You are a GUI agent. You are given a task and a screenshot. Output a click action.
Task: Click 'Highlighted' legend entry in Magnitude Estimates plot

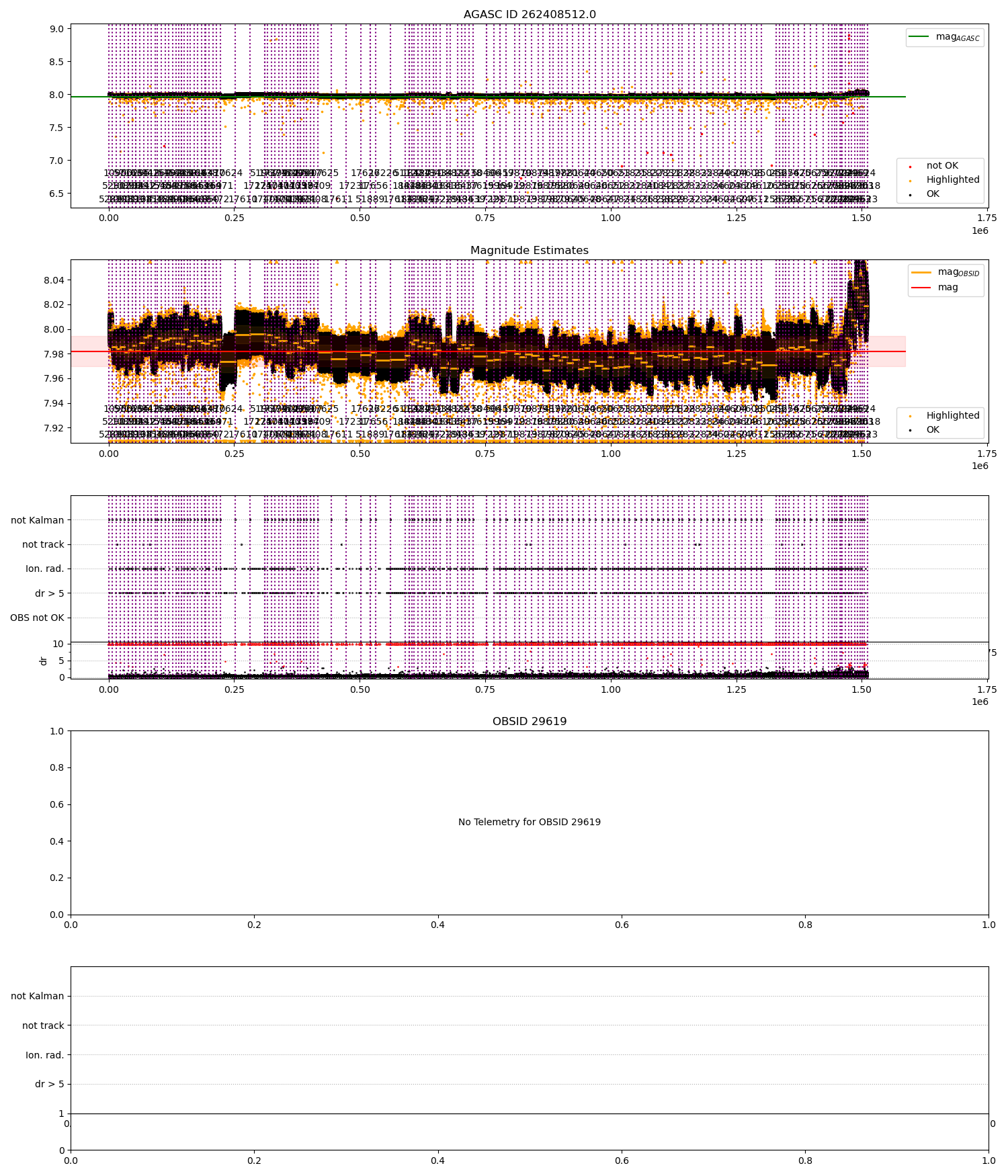953,416
